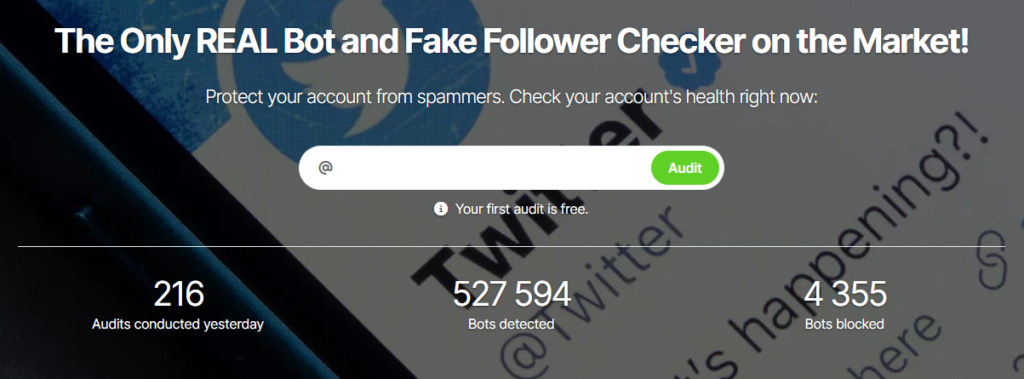
Task: Click the green Audit button
Action: click(684, 168)
